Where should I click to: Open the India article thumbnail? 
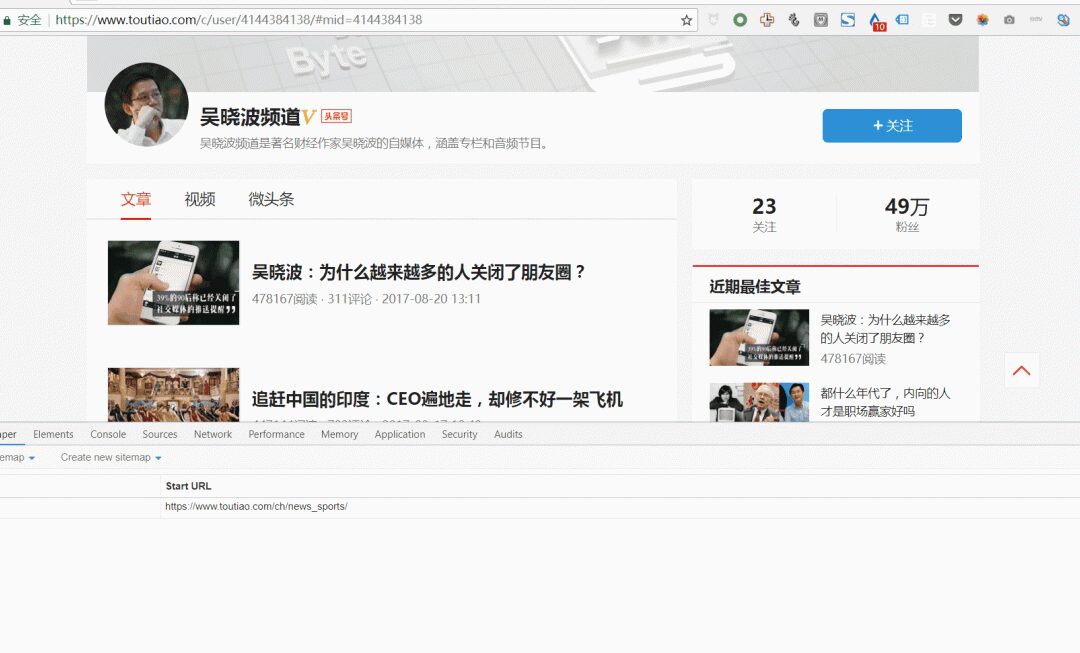174,394
